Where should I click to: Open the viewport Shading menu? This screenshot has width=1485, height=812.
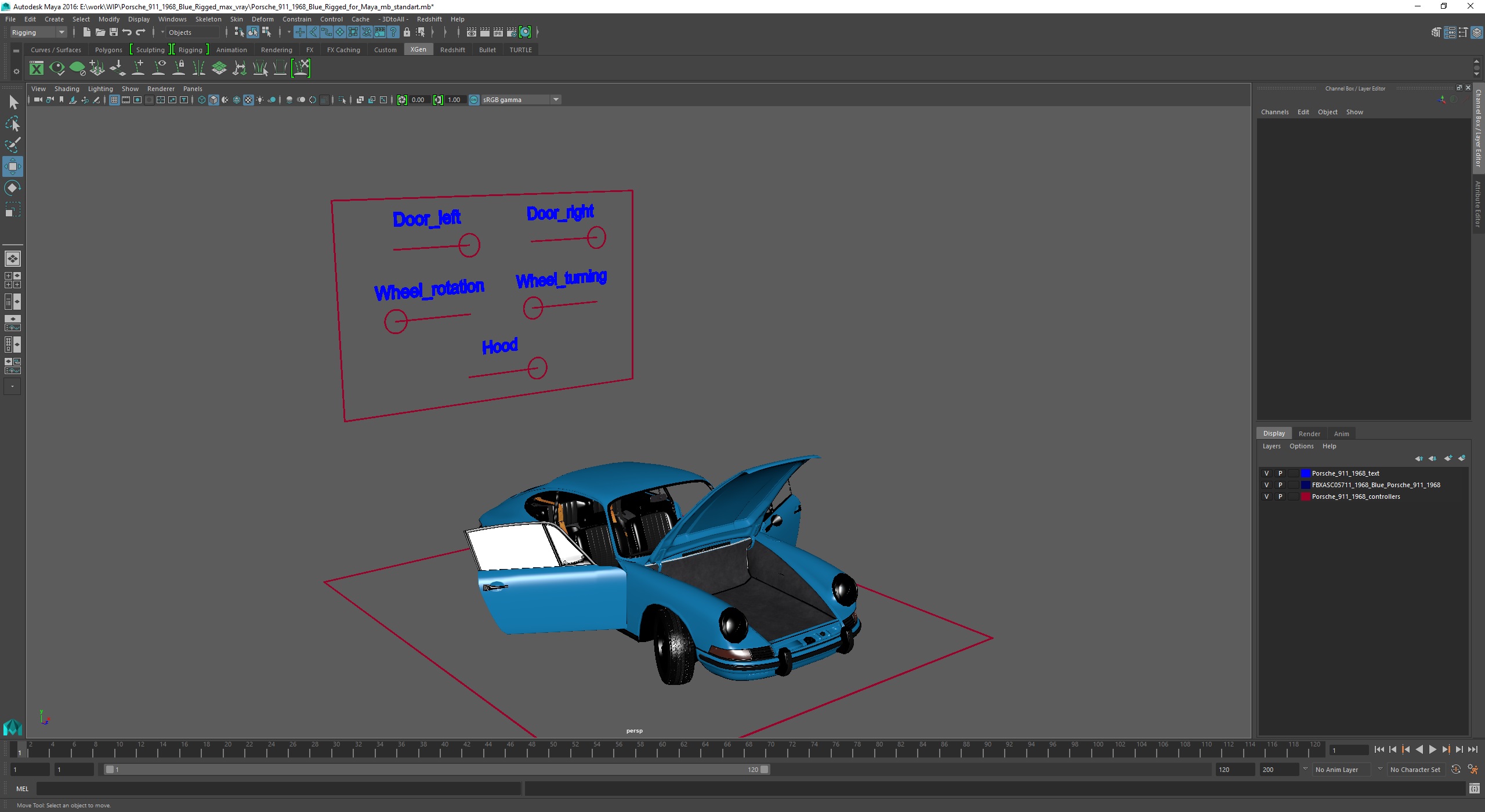pyautogui.click(x=67, y=89)
